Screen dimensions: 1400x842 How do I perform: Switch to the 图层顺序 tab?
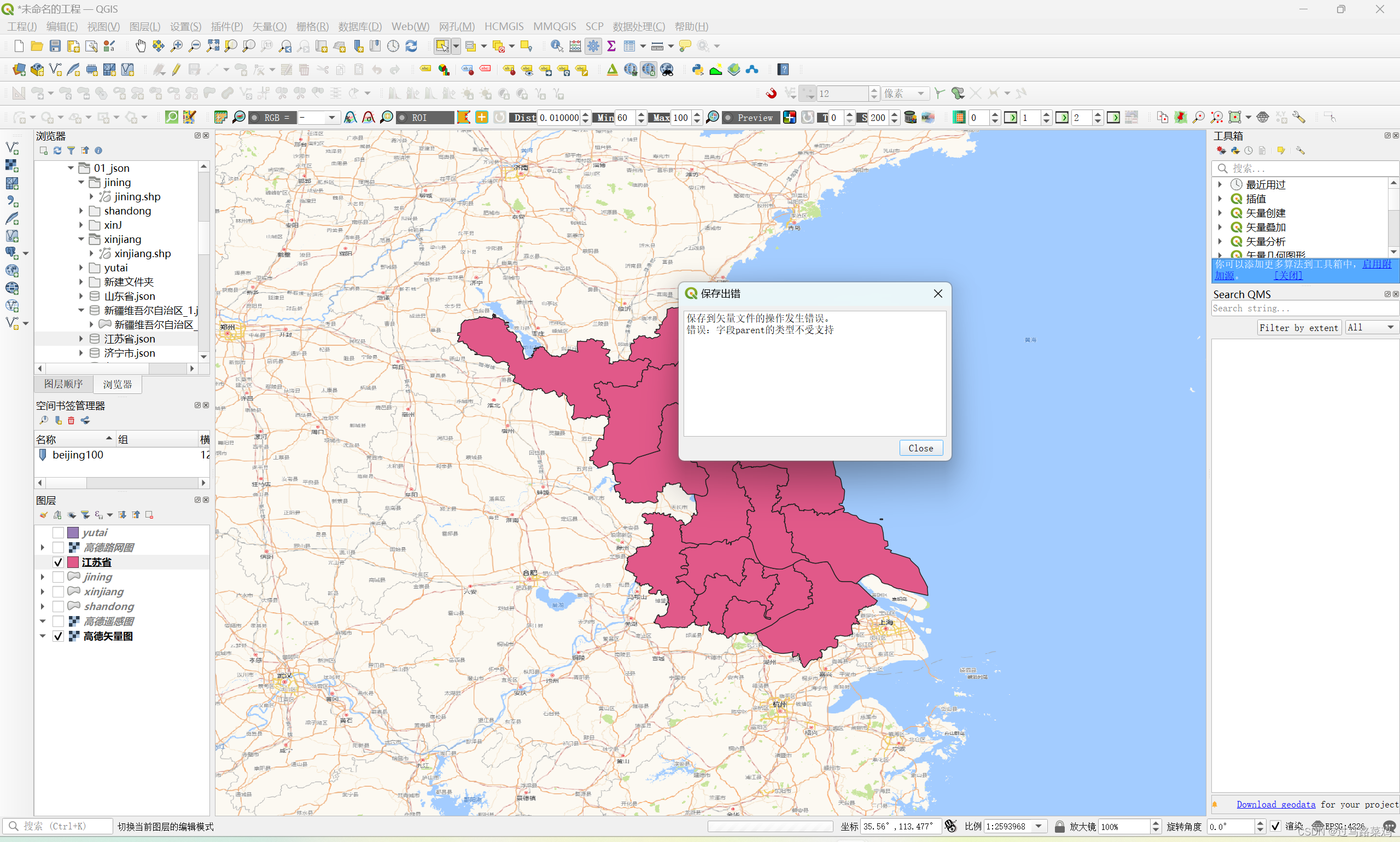tap(63, 384)
